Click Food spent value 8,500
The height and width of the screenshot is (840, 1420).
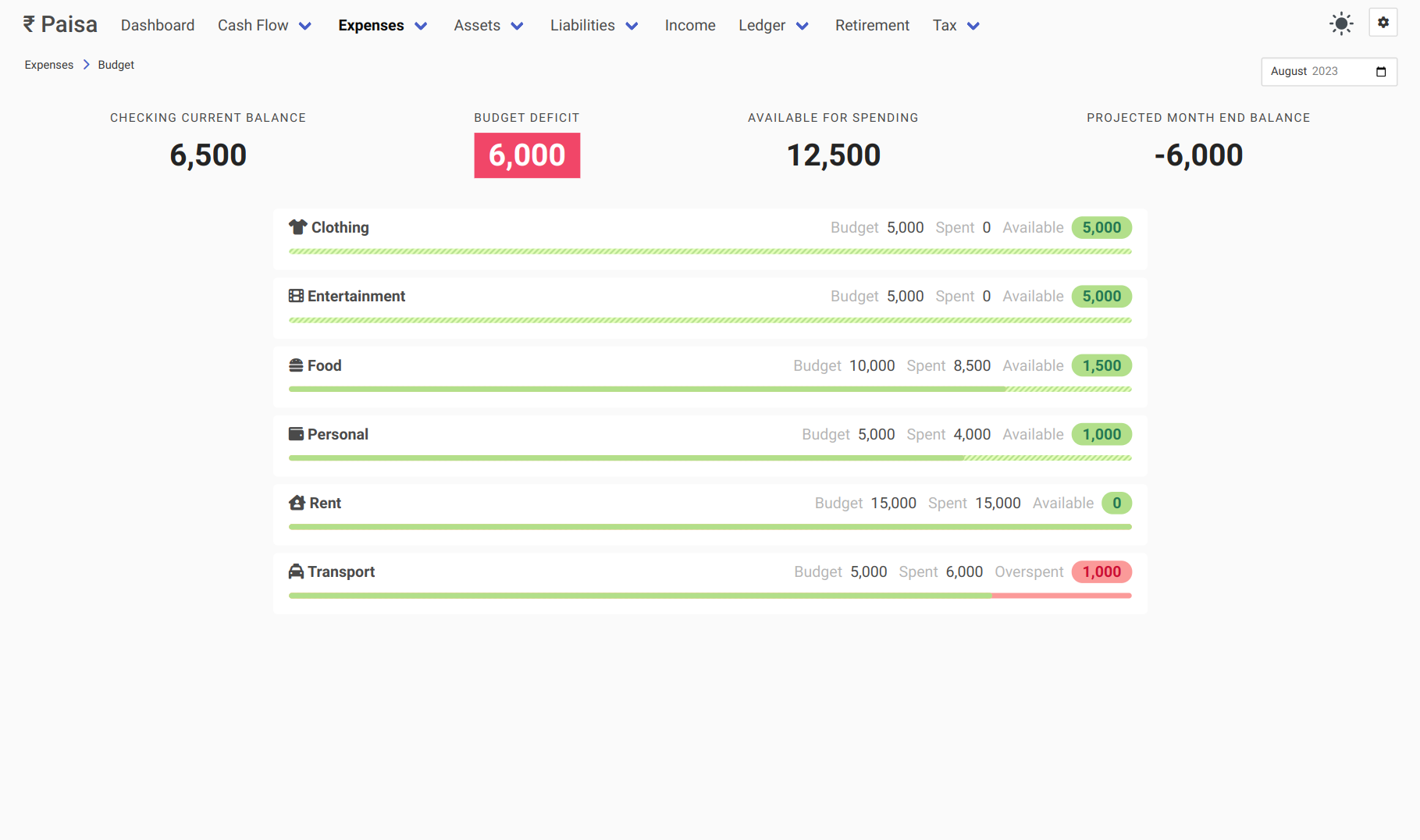(x=972, y=365)
